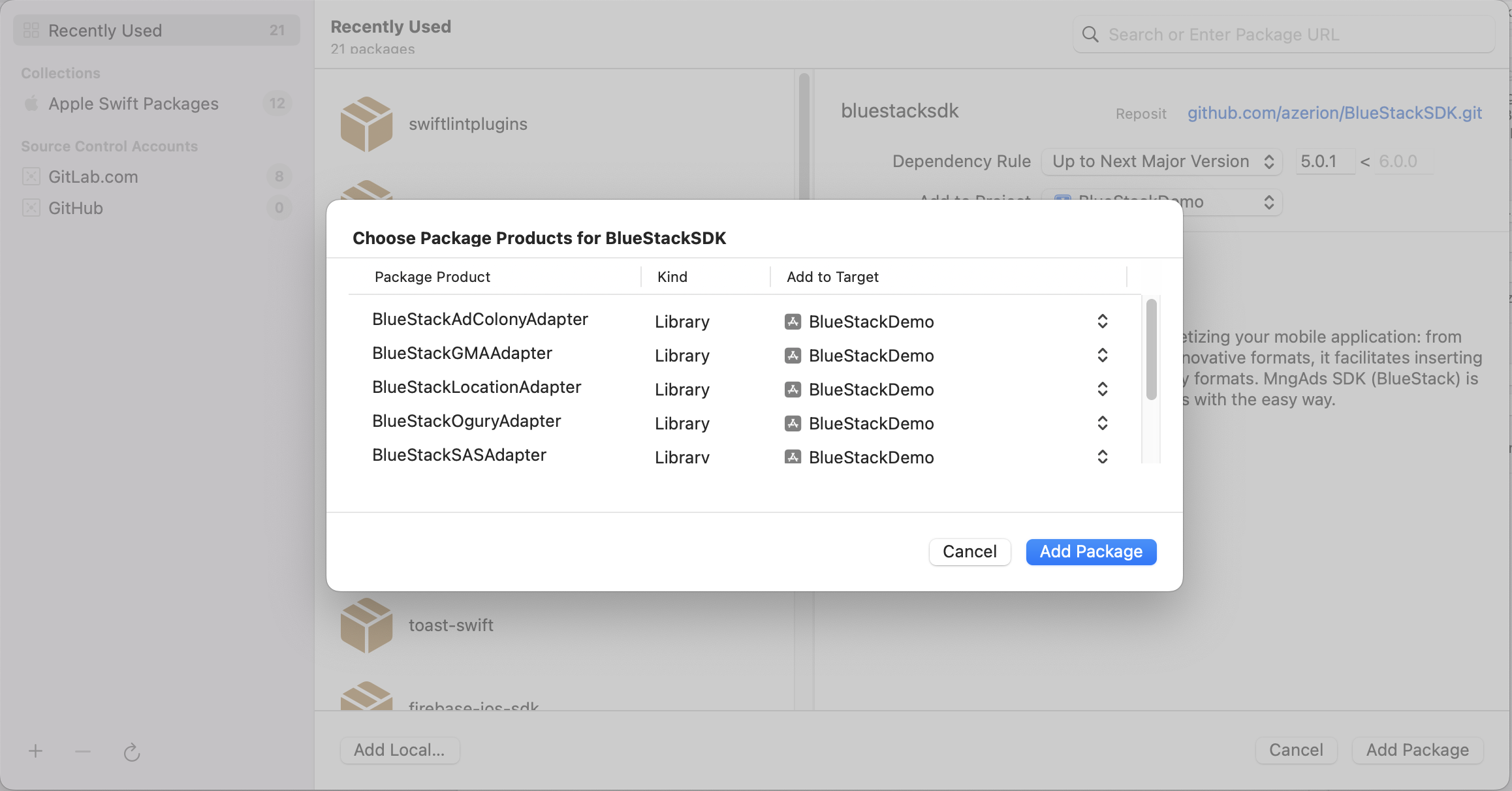Image resolution: width=1512 pixels, height=791 pixels.
Task: Edit the minimum version field 5.0.1
Action: (x=1325, y=161)
